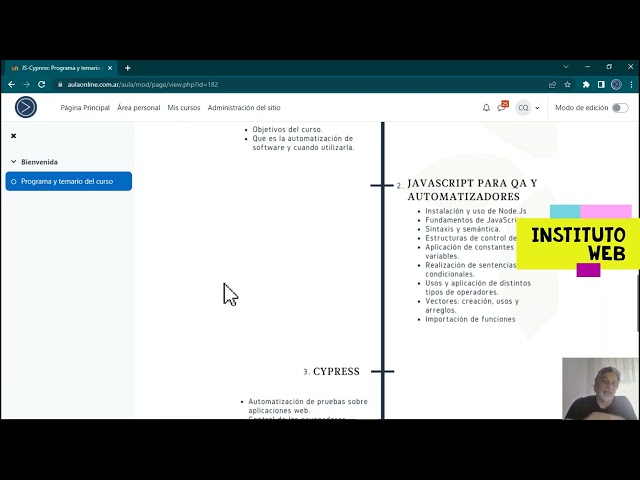Click the padlock site info icon
This screenshot has width=640, height=480.
point(60,84)
